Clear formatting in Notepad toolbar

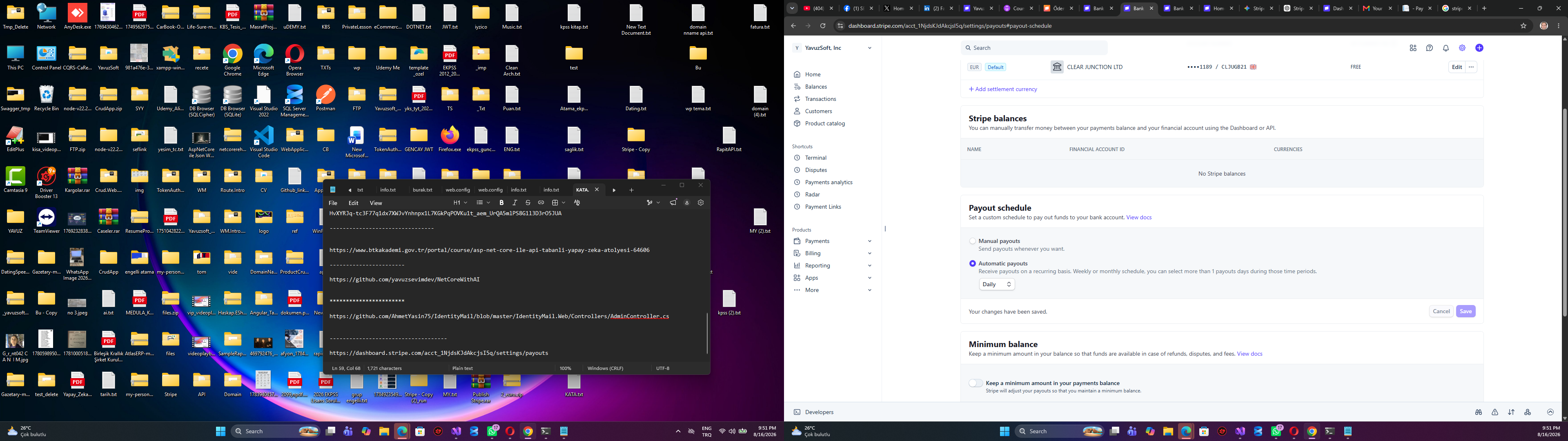click(x=577, y=203)
